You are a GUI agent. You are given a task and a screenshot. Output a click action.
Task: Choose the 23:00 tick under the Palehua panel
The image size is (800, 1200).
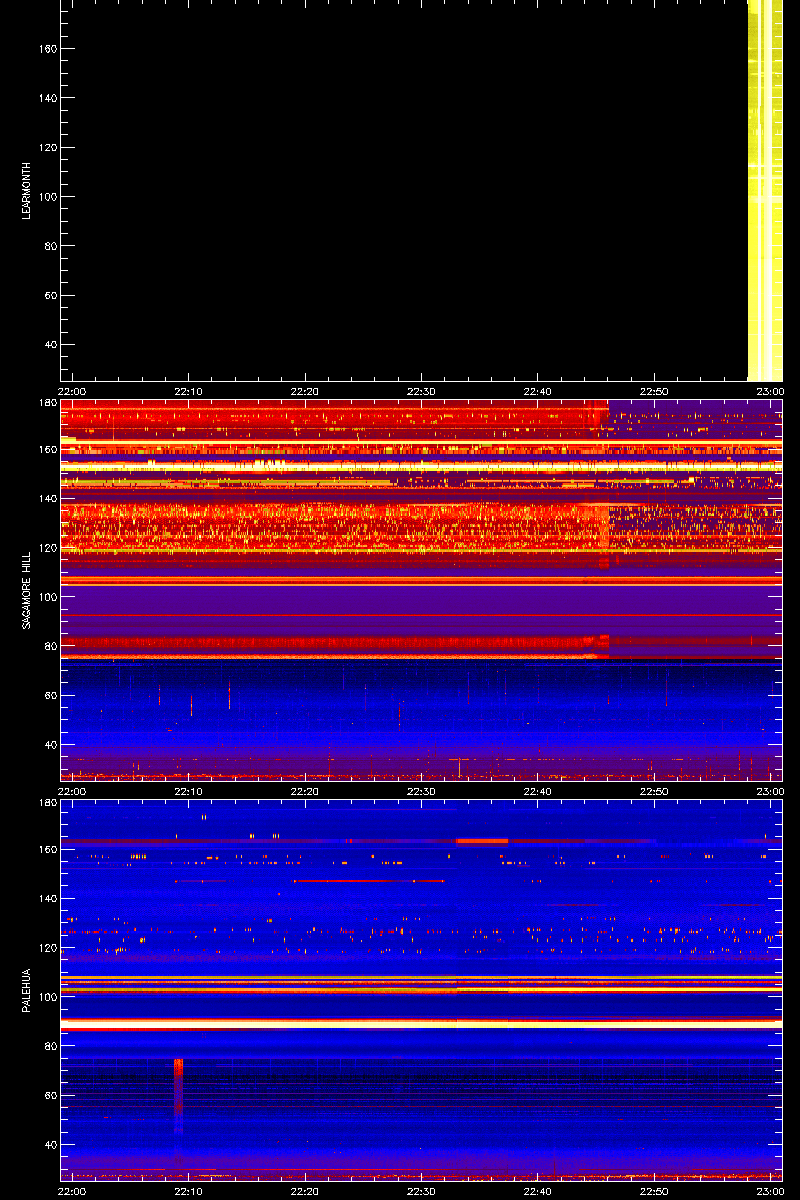(x=770, y=1191)
